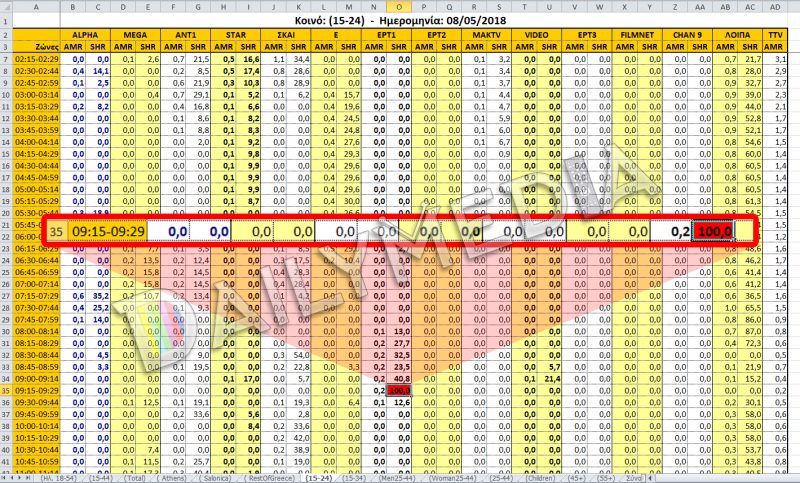Select the (45+) sheet tab
800x483 pixels.
click(577, 478)
